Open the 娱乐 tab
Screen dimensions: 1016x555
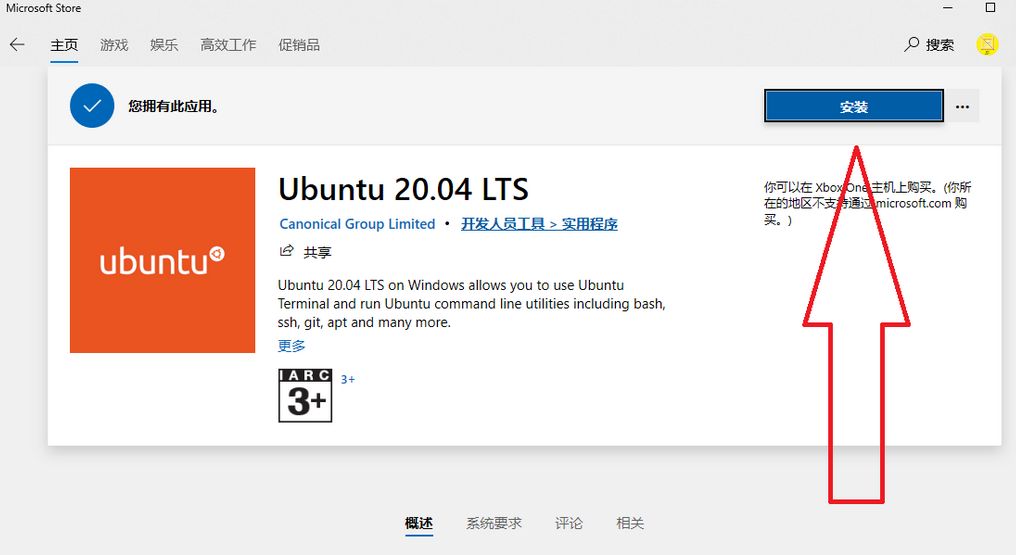pos(164,45)
